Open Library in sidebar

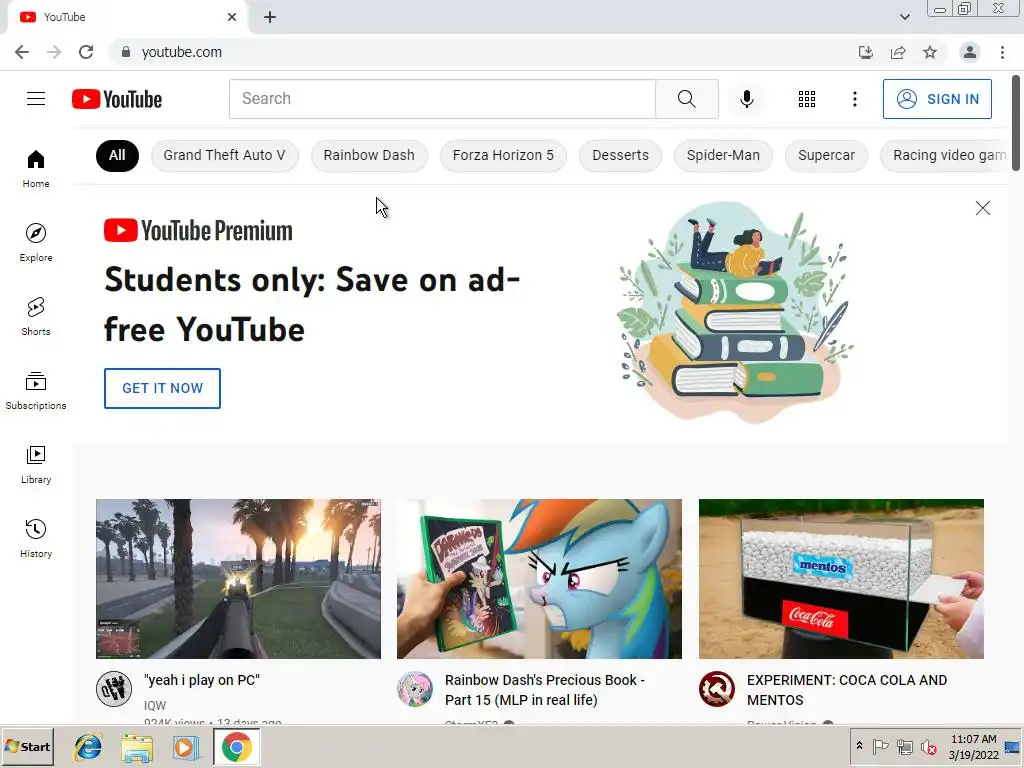pyautogui.click(x=36, y=464)
